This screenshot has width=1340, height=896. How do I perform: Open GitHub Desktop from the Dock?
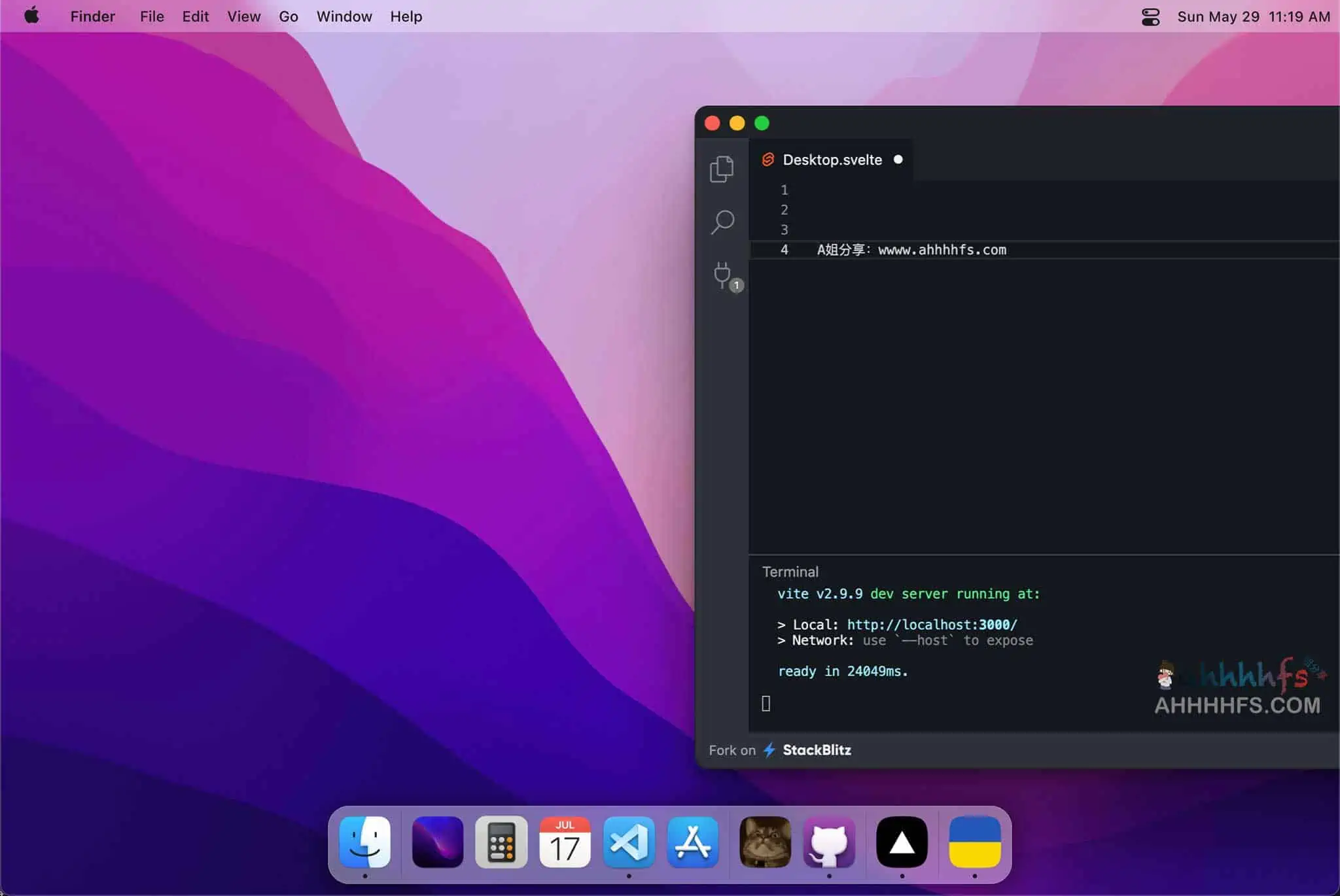pos(830,843)
